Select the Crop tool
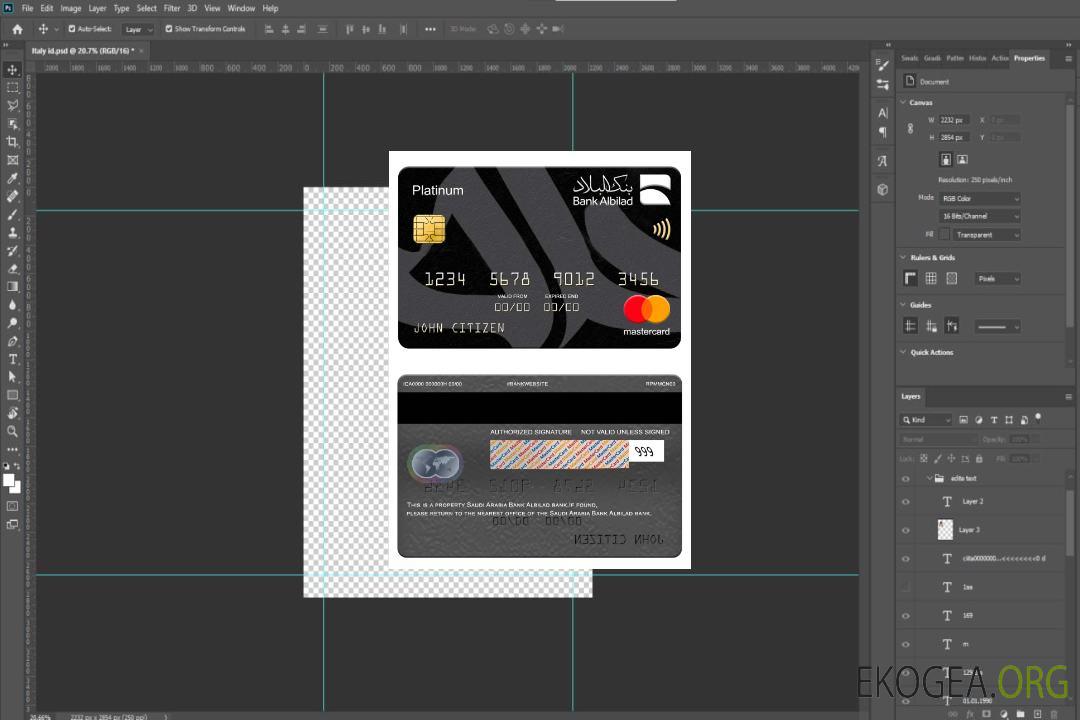This screenshot has width=1080, height=720. [x=12, y=142]
